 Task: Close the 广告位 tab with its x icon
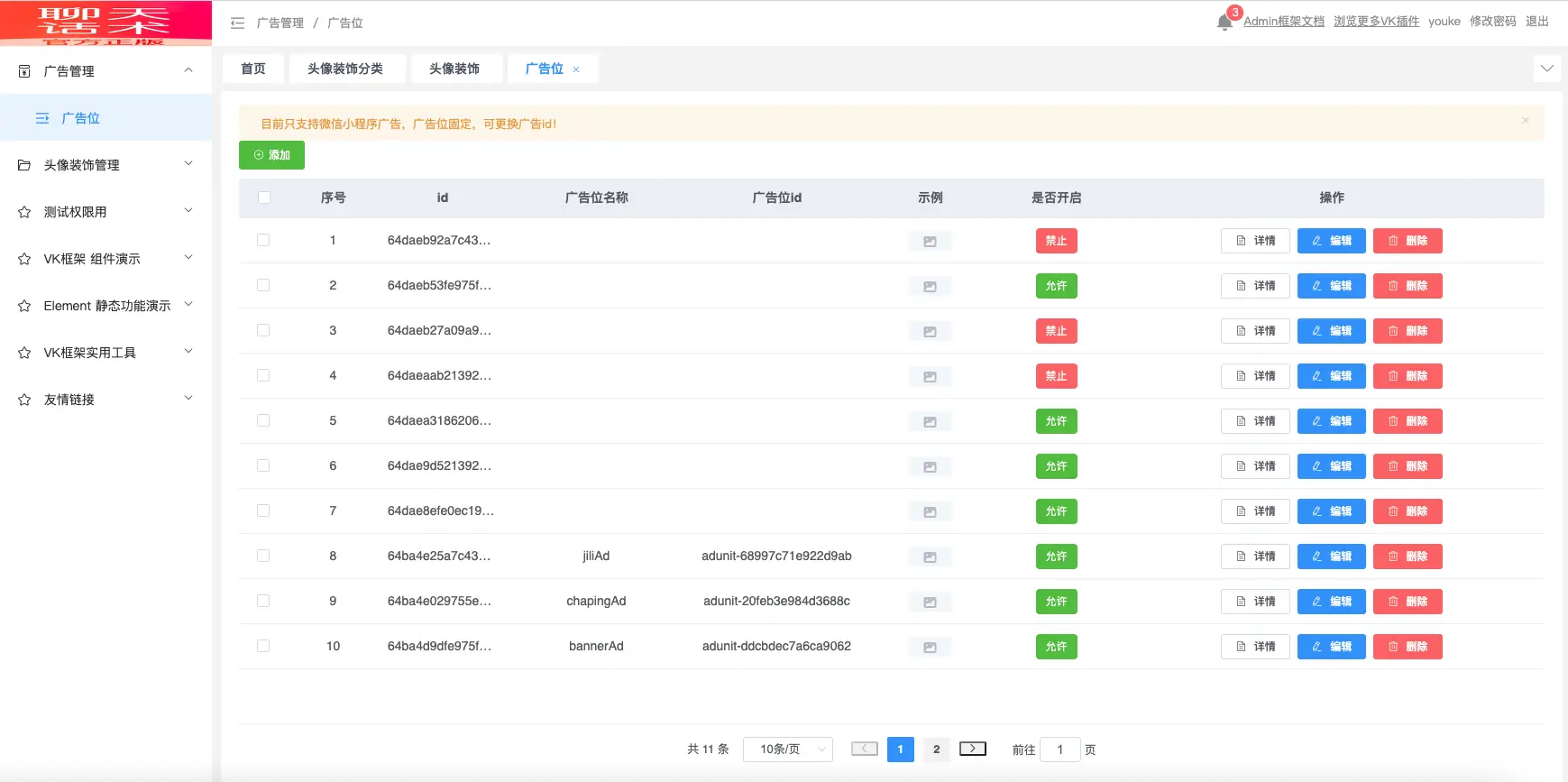[576, 69]
